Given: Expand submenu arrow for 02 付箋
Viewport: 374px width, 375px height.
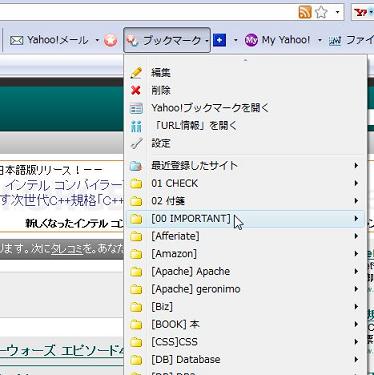Looking at the screenshot, I should pyautogui.click(x=356, y=201).
